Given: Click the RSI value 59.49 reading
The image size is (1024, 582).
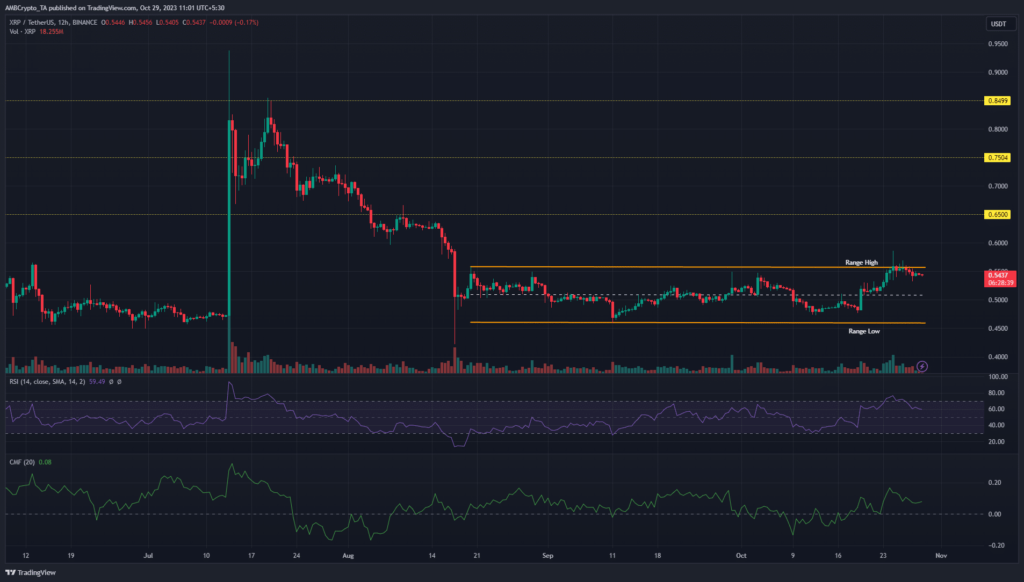Looking at the screenshot, I should pyautogui.click(x=98, y=381).
